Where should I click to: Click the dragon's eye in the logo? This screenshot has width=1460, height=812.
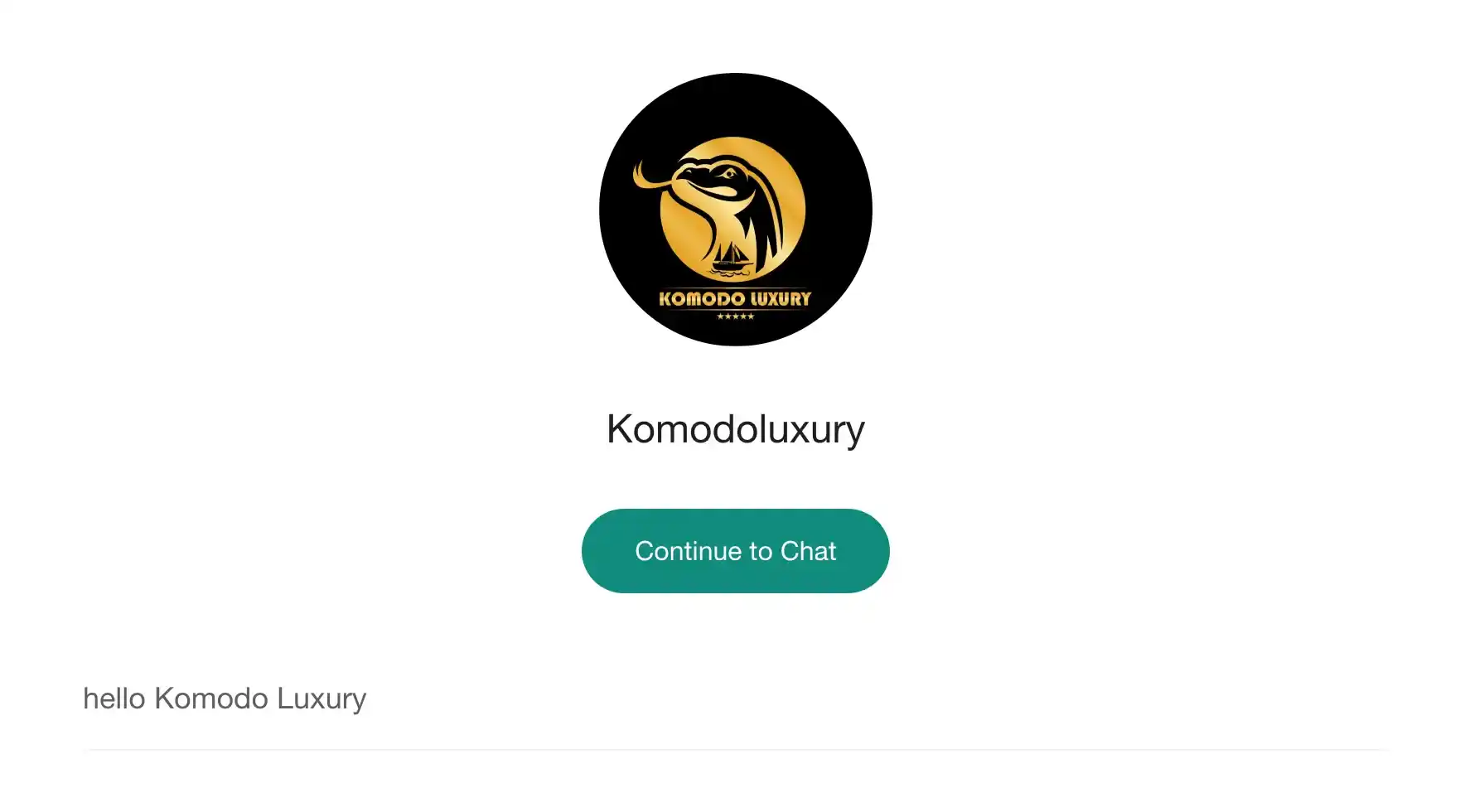coord(728,174)
